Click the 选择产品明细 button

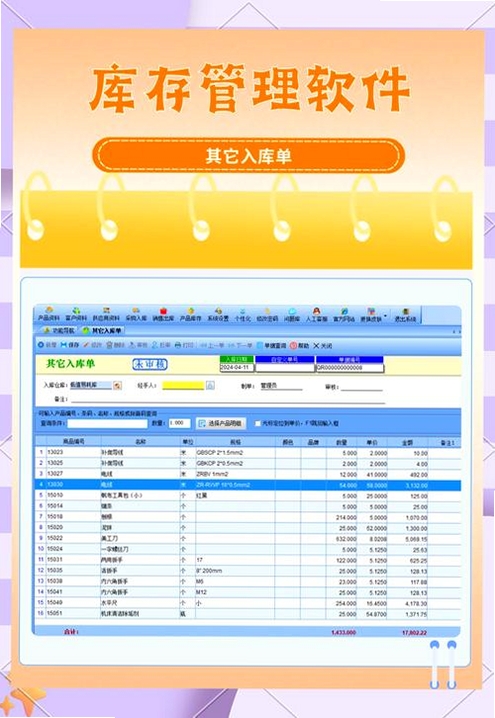(221, 424)
